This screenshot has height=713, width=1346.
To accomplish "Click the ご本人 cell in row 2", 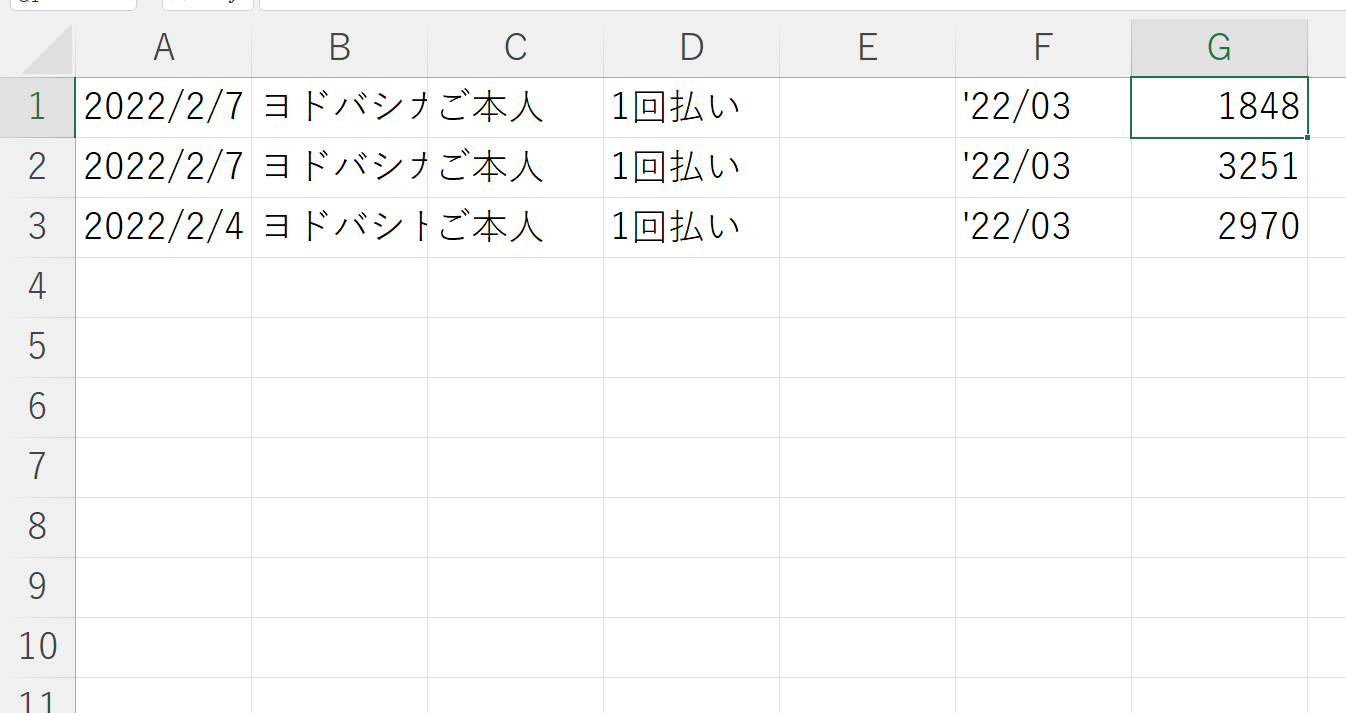I will (515, 167).
